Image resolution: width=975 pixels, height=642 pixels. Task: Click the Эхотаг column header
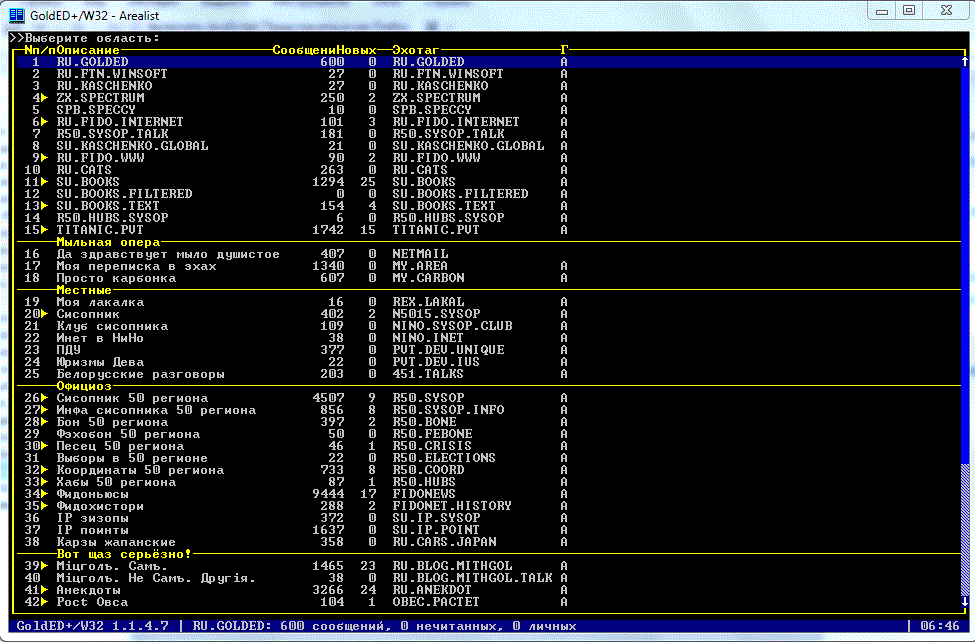click(416, 50)
